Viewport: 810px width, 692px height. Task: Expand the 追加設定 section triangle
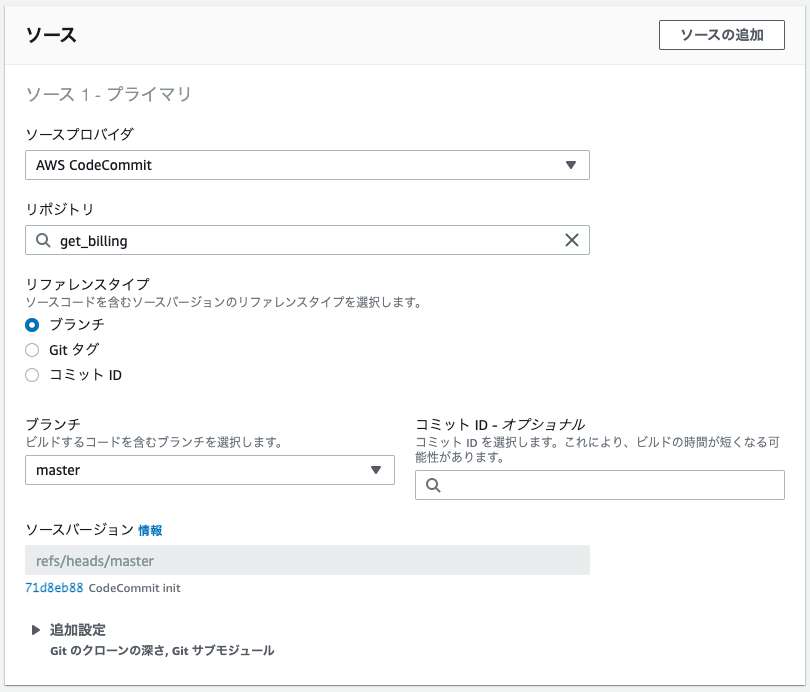[x=36, y=630]
